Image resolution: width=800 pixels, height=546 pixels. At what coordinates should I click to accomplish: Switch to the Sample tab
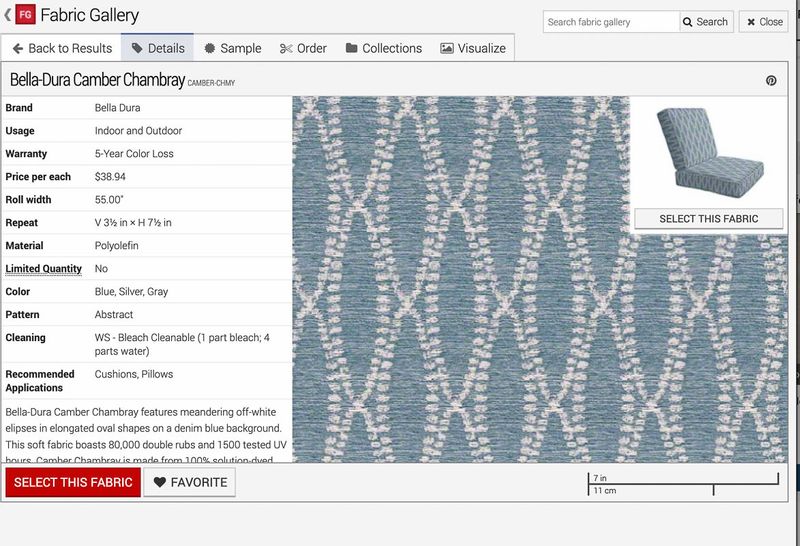click(233, 48)
